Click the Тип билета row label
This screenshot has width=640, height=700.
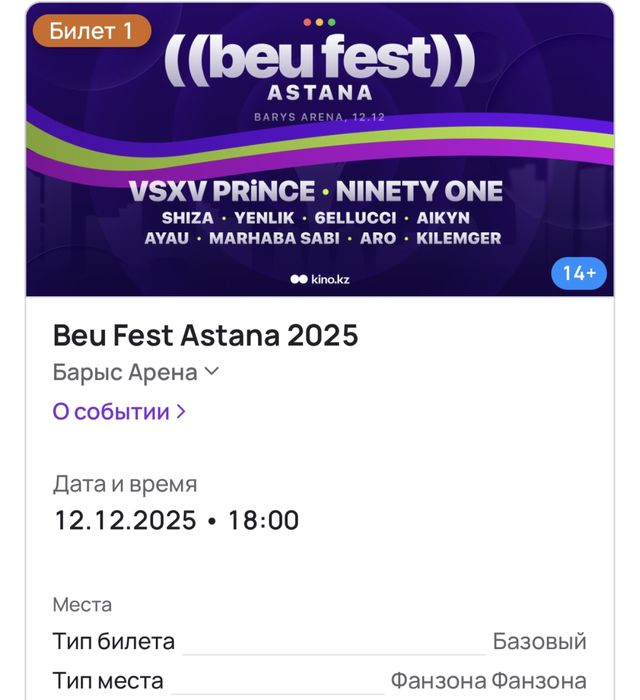pos(113,642)
